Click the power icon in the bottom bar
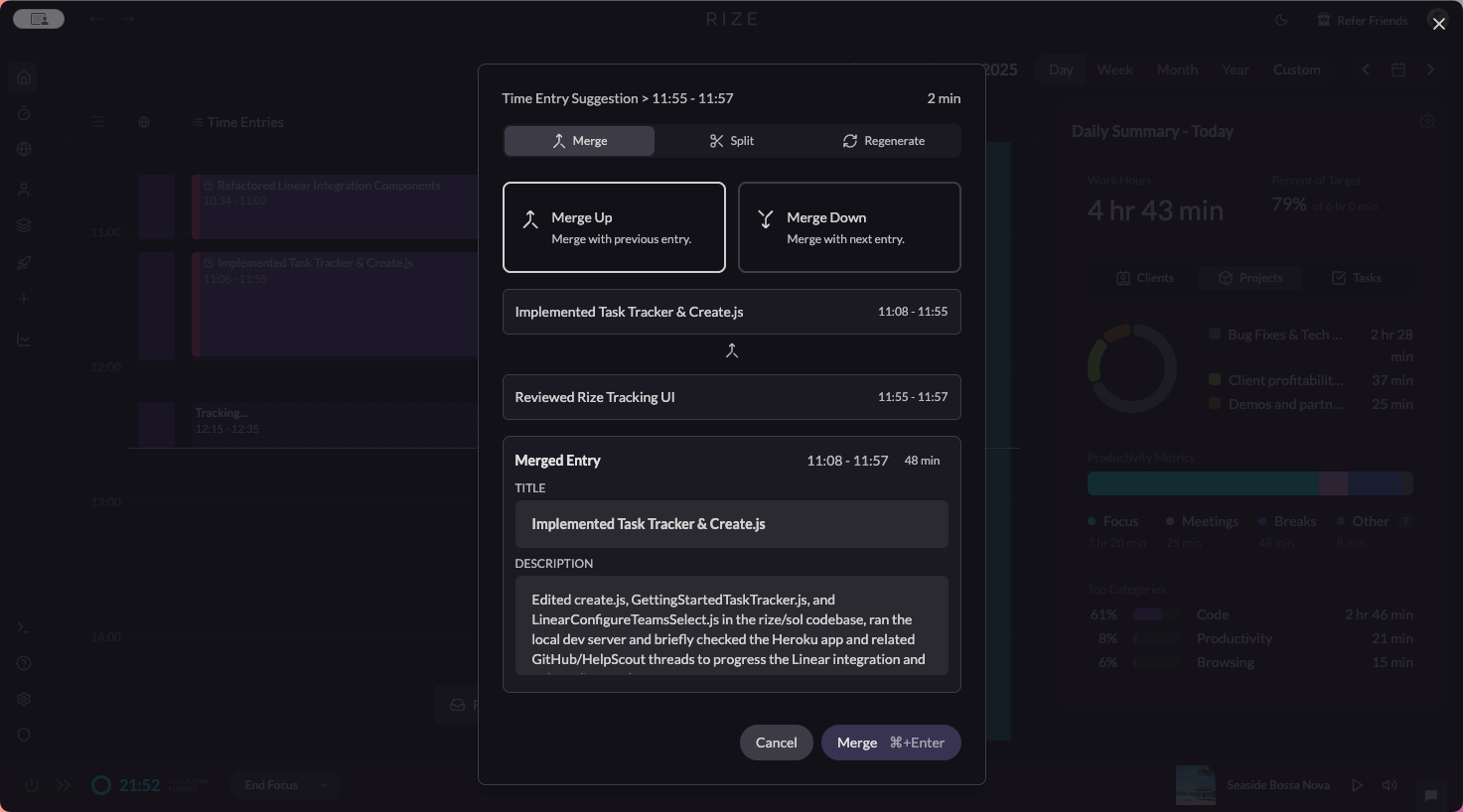The height and width of the screenshot is (812, 1463). [32, 785]
